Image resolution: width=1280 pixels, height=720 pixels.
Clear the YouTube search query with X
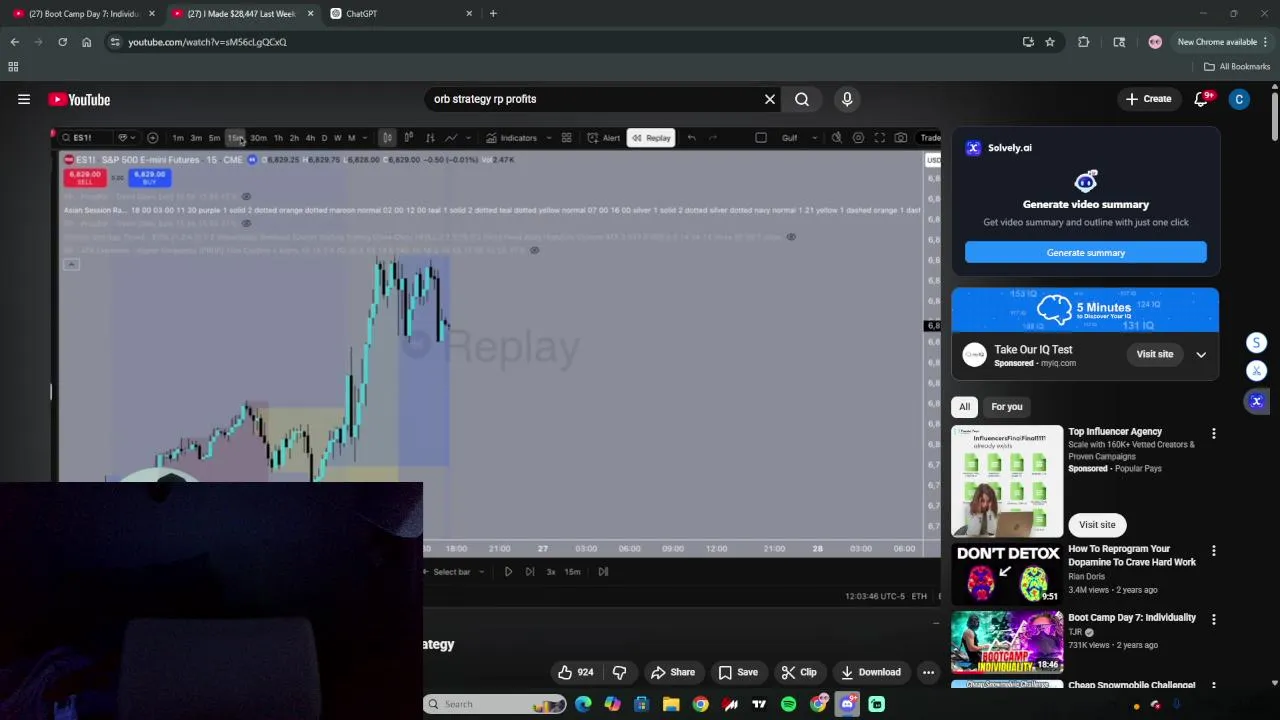770,99
